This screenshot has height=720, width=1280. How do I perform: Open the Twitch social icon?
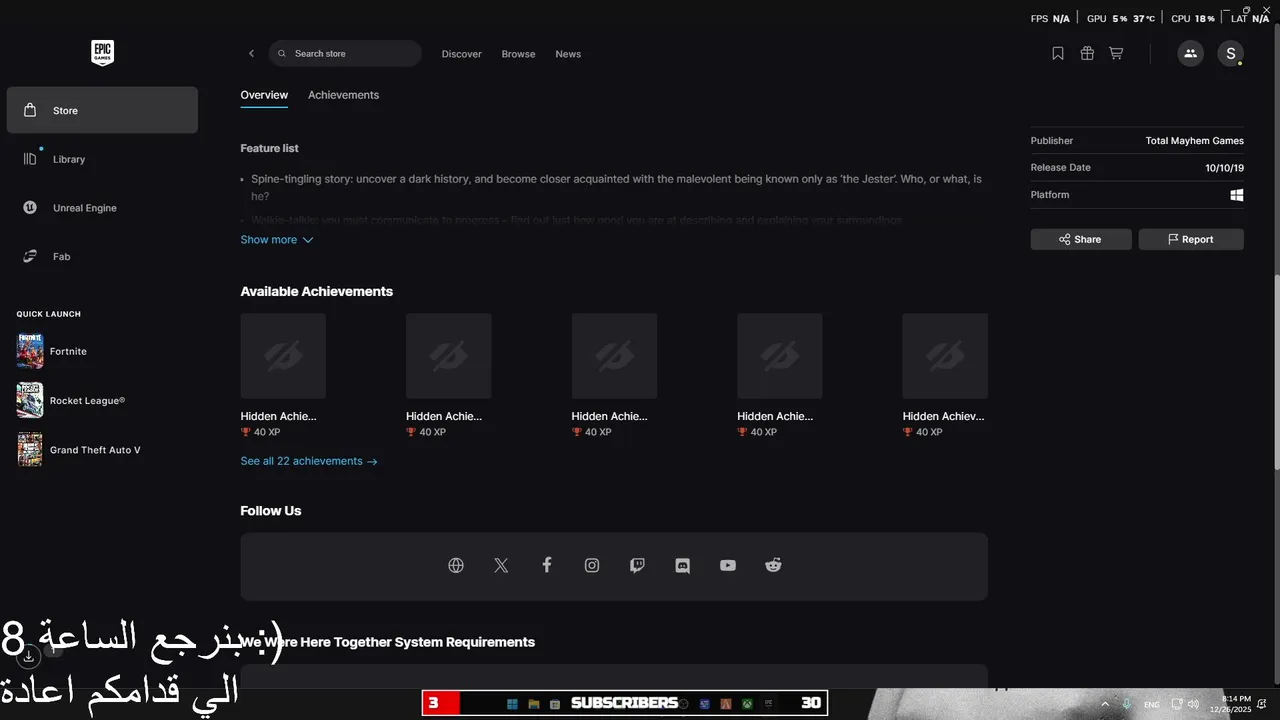tap(637, 565)
